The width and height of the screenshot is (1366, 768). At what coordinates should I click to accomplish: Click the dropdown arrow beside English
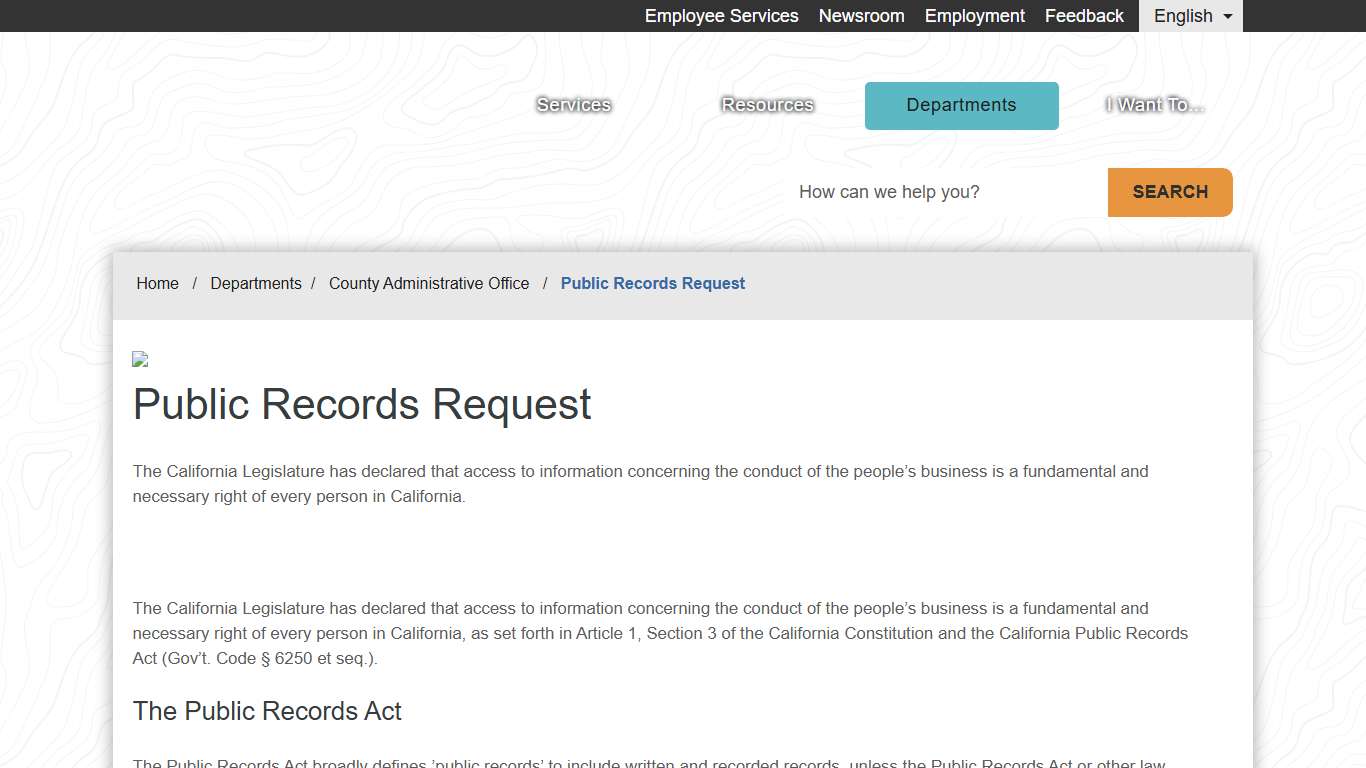1228,16
